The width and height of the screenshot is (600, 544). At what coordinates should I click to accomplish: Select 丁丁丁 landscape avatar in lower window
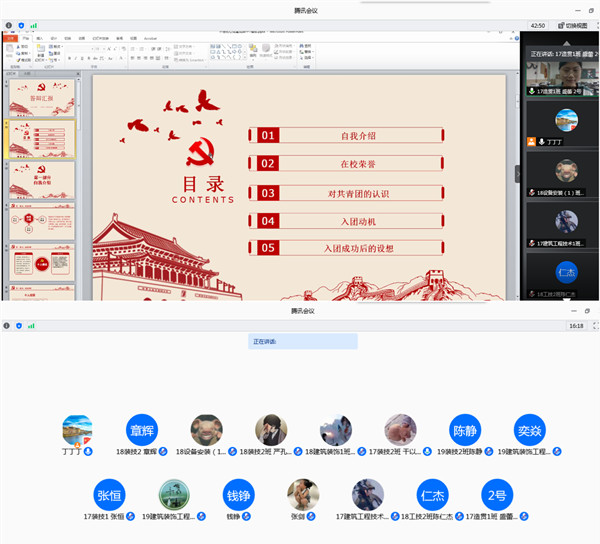[x=77, y=430]
